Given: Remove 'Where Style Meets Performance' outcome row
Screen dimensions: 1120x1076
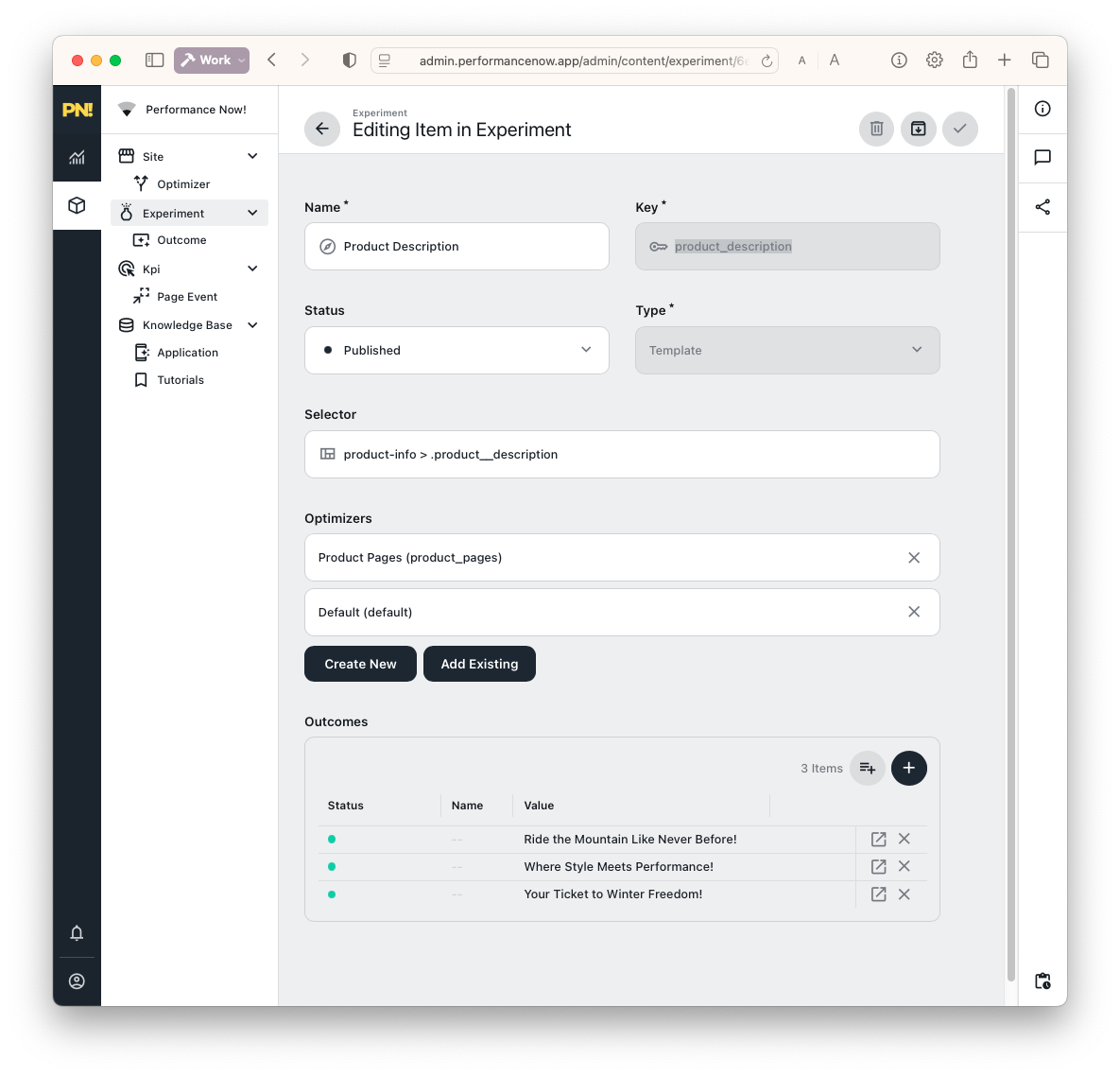Looking at the screenshot, I should 905,867.
